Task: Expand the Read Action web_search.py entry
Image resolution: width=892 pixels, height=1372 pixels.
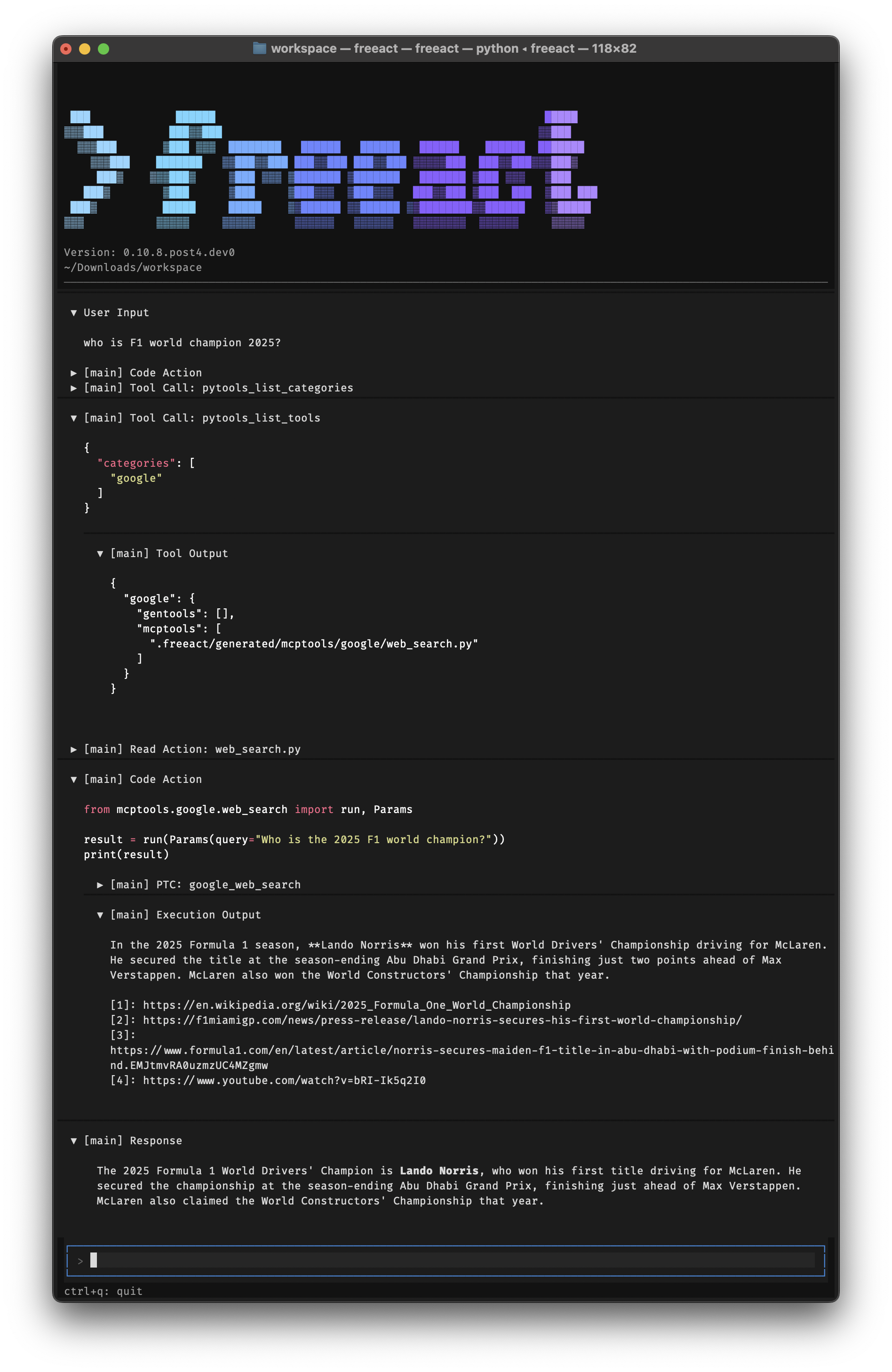Action: (x=74, y=750)
